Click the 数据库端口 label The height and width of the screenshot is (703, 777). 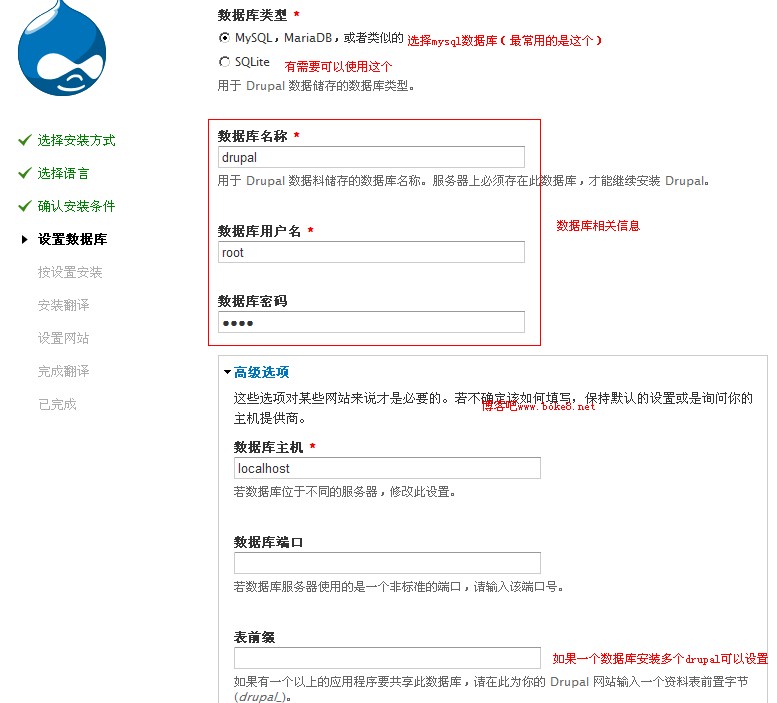point(268,542)
